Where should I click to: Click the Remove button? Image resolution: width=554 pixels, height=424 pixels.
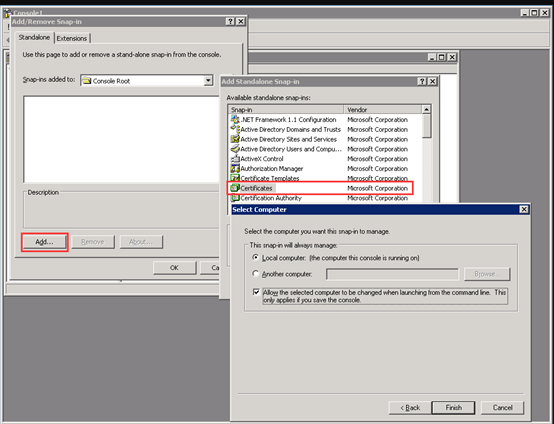click(x=93, y=242)
